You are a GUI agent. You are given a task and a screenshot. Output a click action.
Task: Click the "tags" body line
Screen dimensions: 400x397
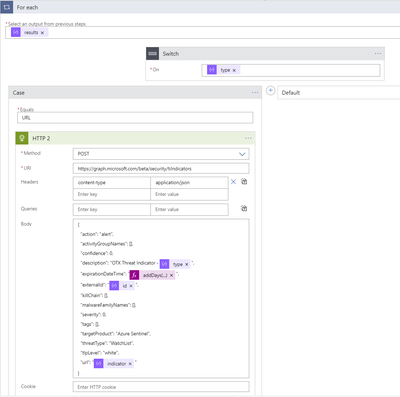click(90, 324)
